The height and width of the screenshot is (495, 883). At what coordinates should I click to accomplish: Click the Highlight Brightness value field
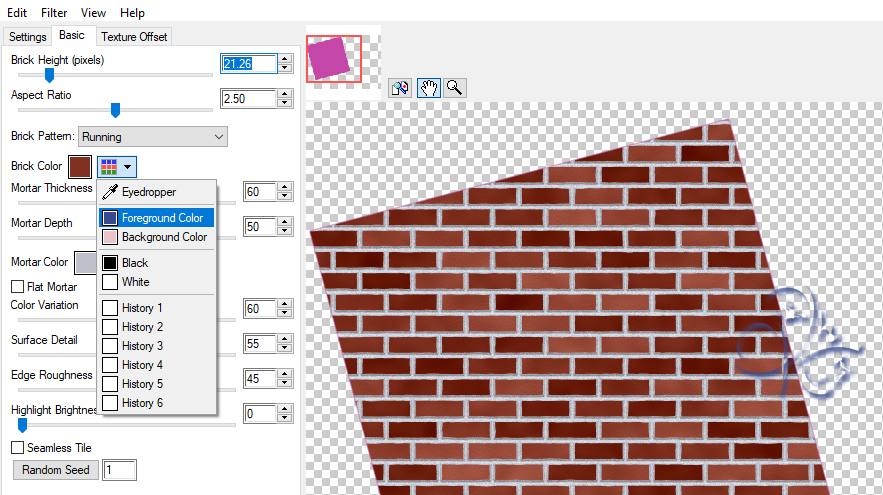[260, 414]
